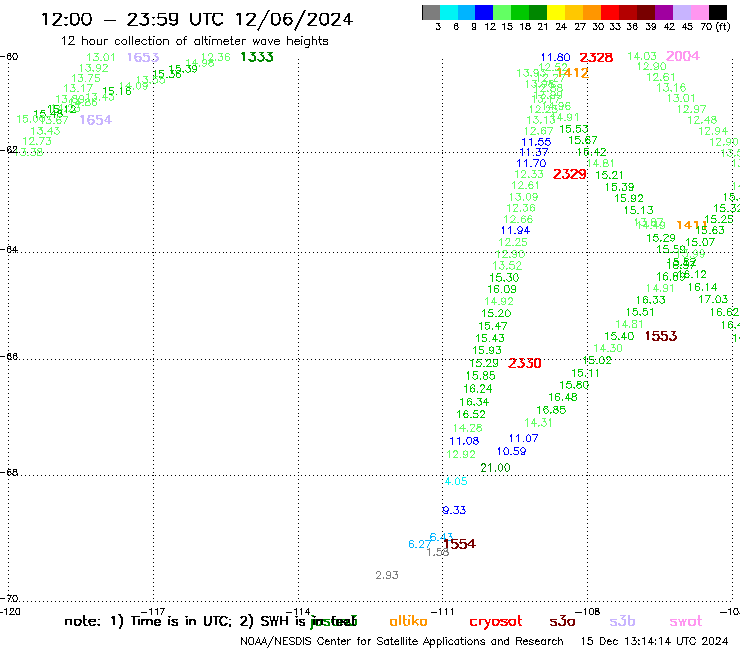Click the "16.52" wave height value
The image size is (740, 650).
coord(471,414)
